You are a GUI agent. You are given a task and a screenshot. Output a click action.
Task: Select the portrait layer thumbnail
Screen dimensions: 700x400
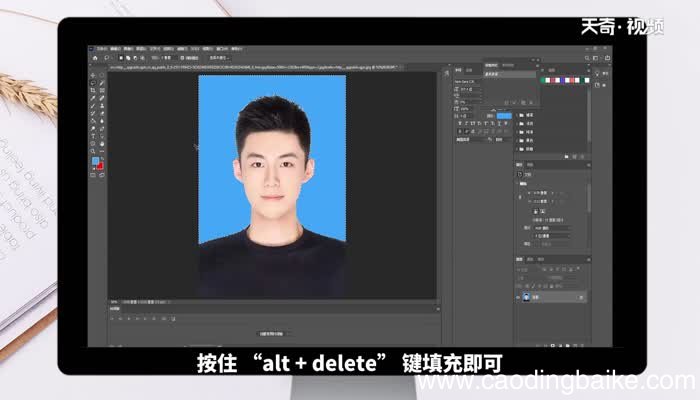[526, 297]
